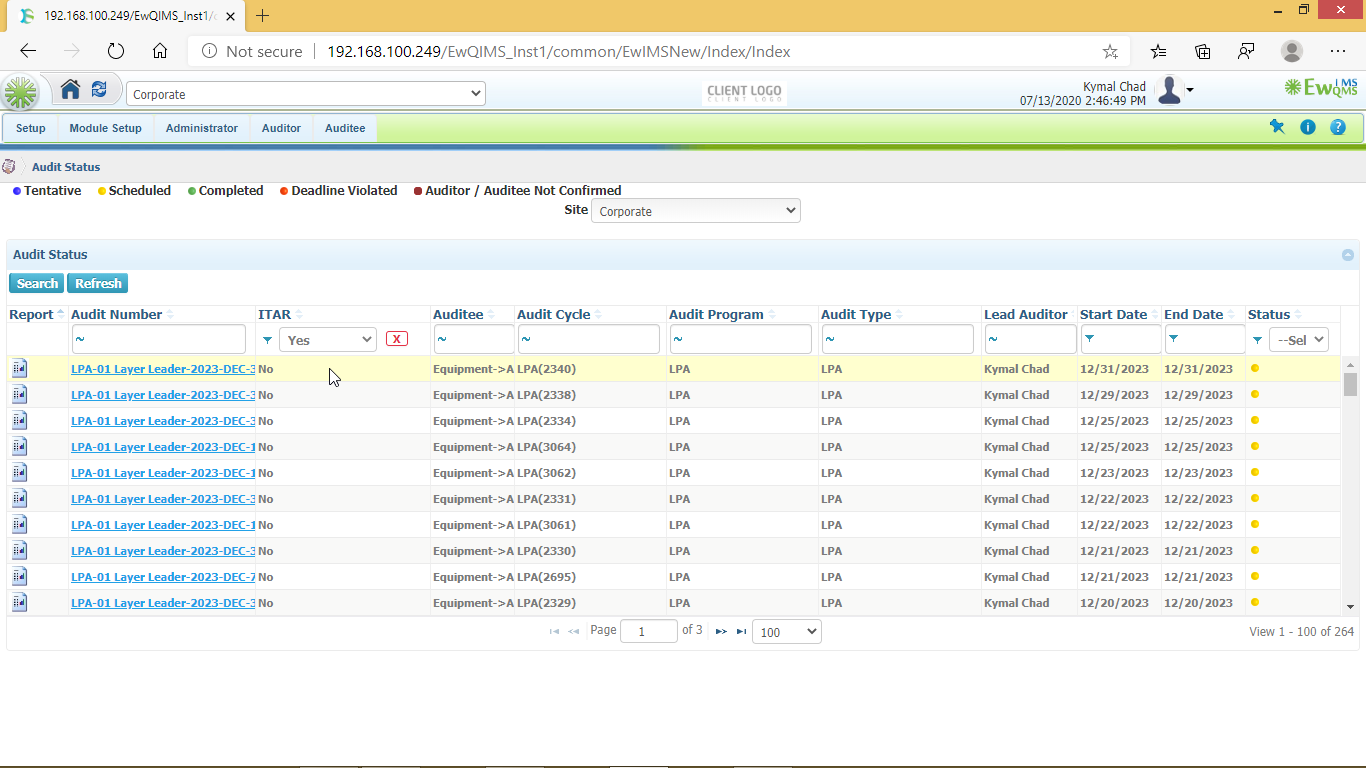This screenshot has width=1366, height=768.
Task: Go to the application Home icon
Action: (70, 89)
